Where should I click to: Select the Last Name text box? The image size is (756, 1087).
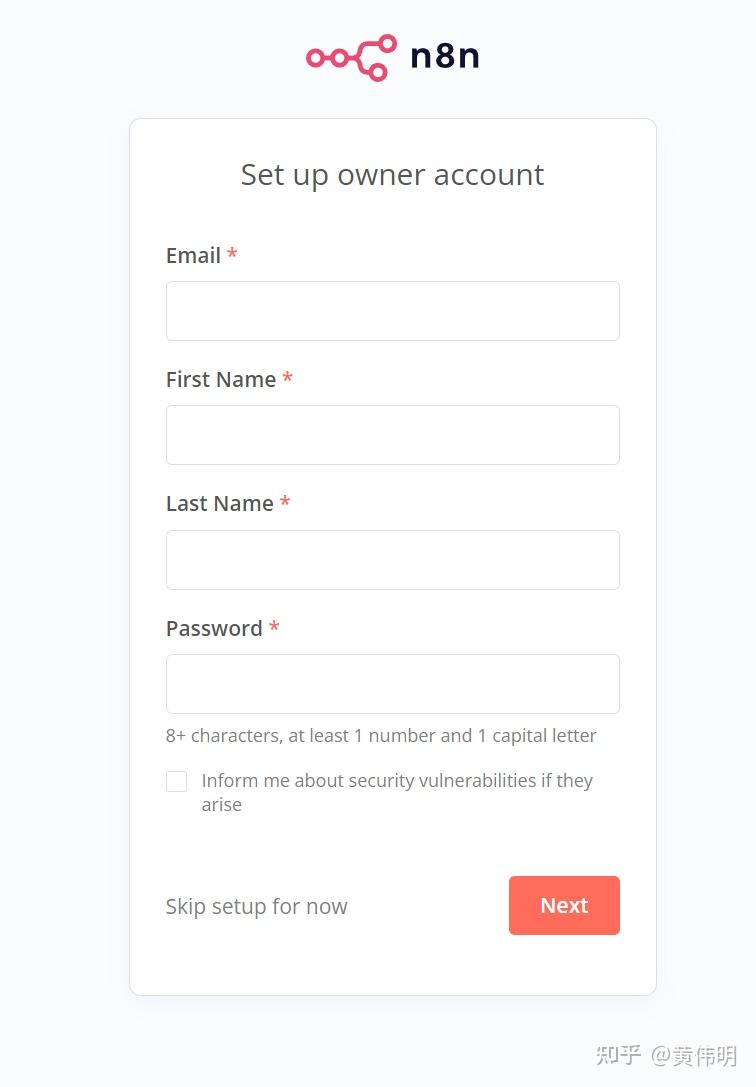tap(392, 560)
